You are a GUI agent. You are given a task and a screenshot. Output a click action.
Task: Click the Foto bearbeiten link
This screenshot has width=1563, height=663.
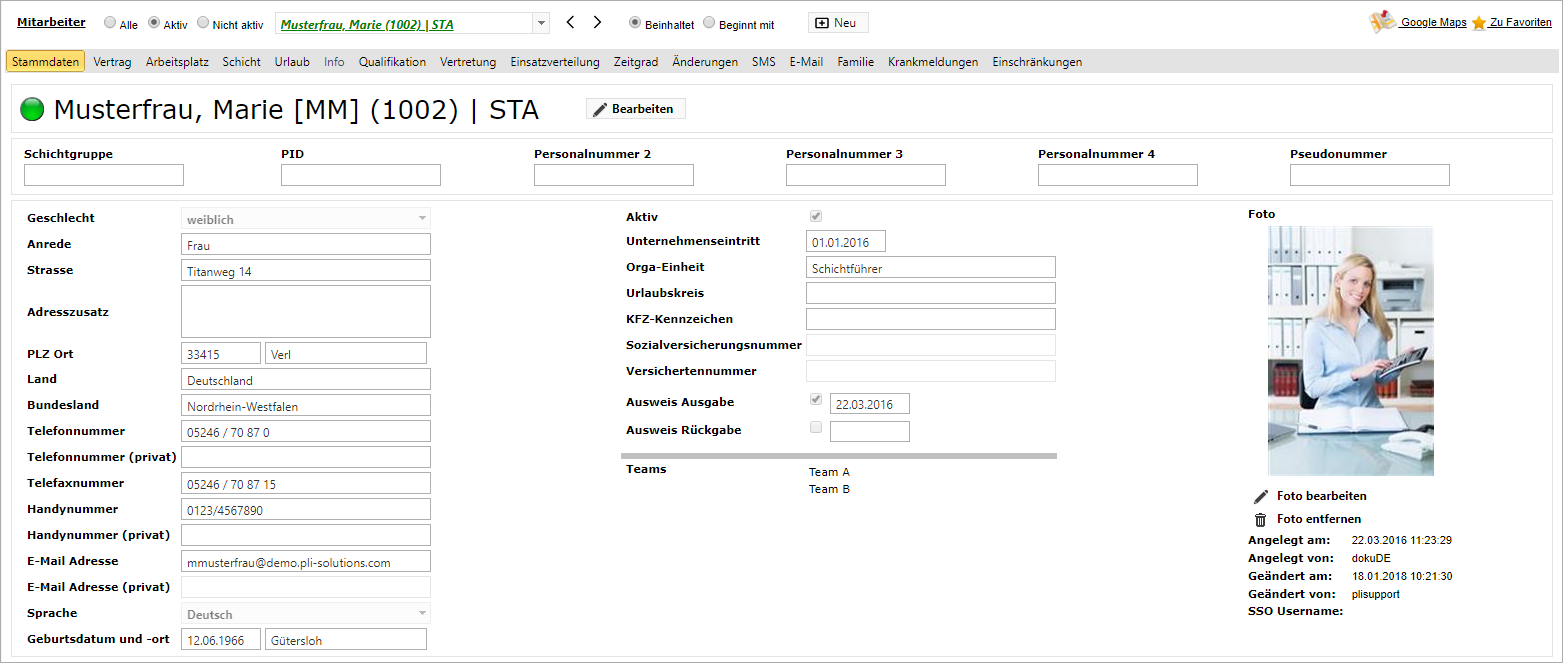point(1322,496)
